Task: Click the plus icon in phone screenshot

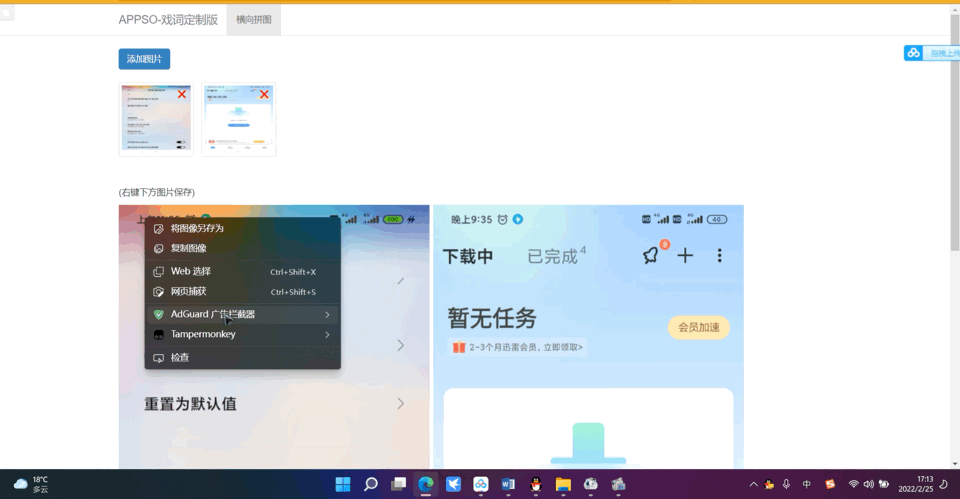Action: coord(685,255)
